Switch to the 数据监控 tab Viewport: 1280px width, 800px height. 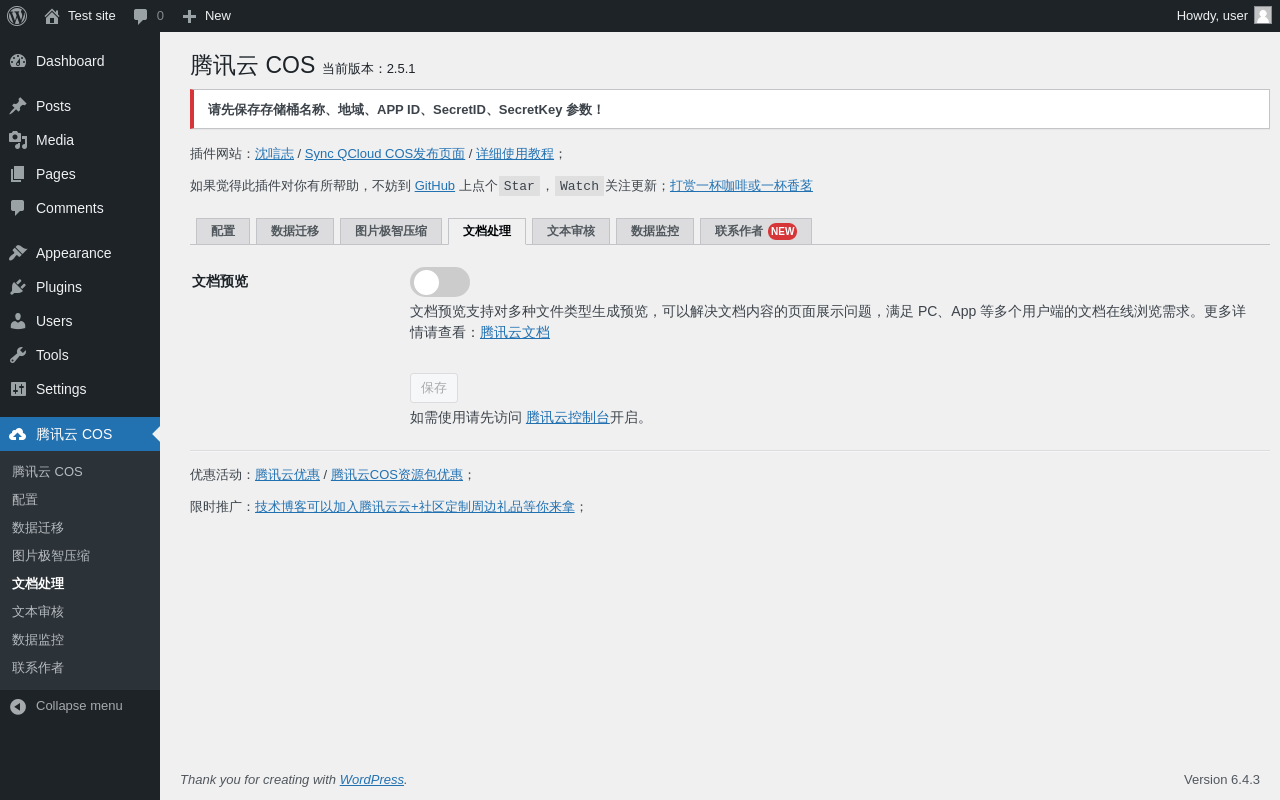coord(655,231)
